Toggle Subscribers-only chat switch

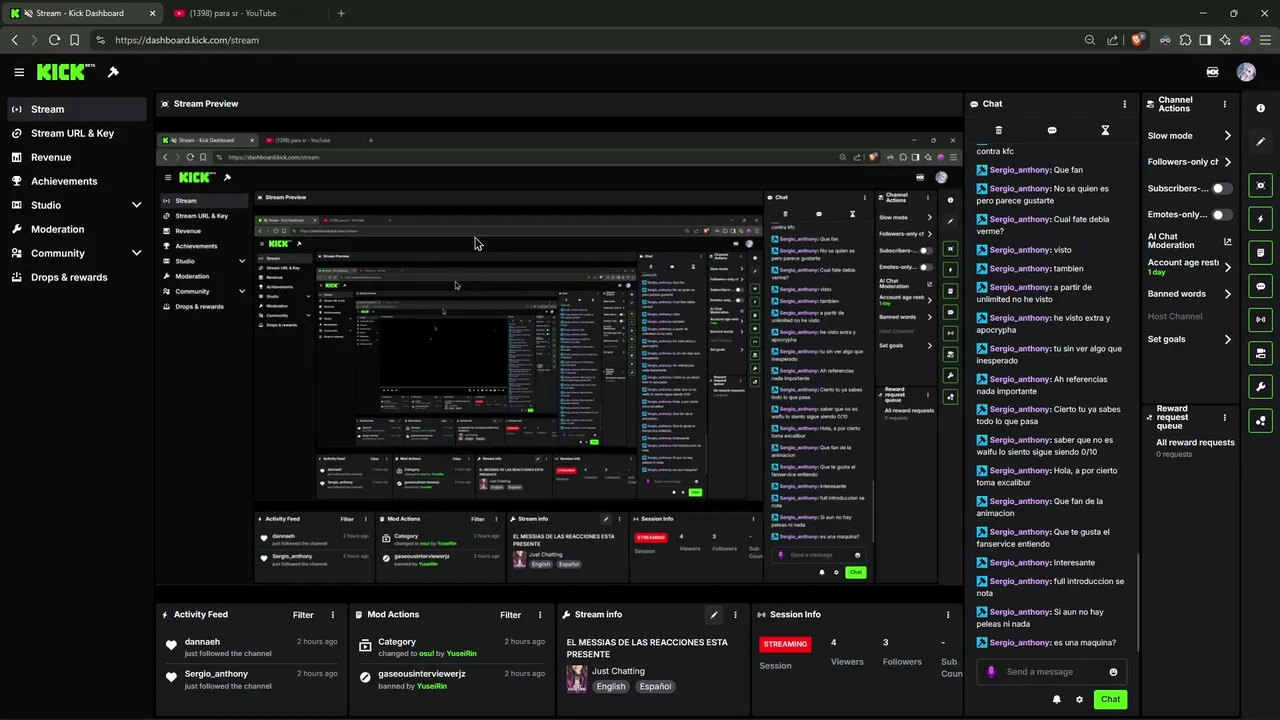point(1222,188)
